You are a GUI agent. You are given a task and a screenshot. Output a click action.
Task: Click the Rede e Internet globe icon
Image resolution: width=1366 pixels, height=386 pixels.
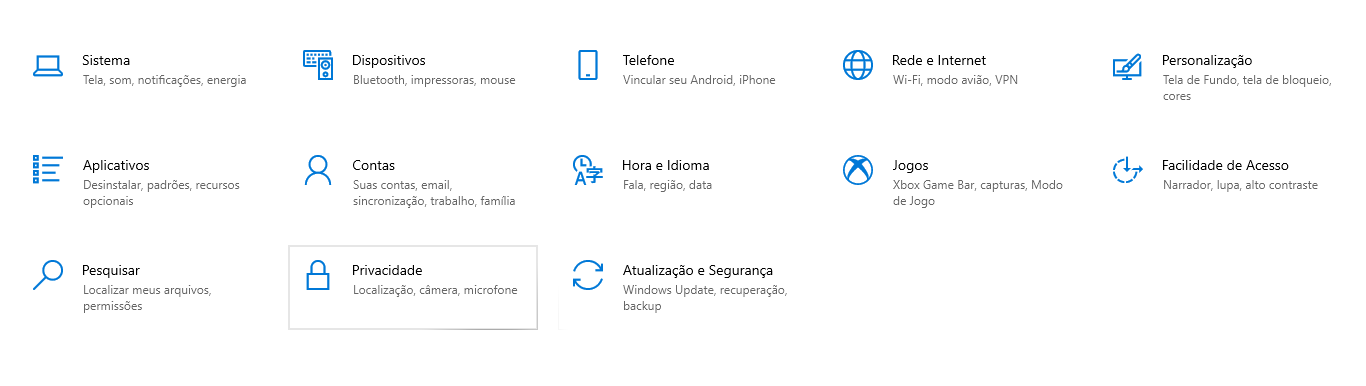tap(858, 66)
